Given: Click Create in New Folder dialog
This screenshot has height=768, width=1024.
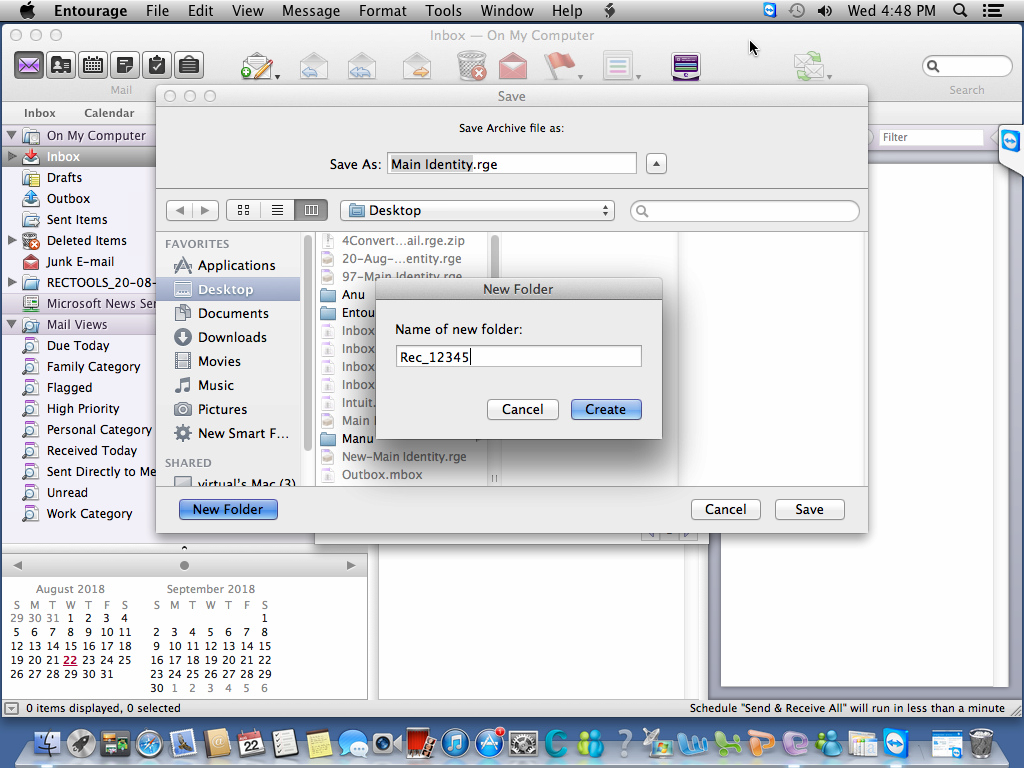Looking at the screenshot, I should tap(606, 409).
